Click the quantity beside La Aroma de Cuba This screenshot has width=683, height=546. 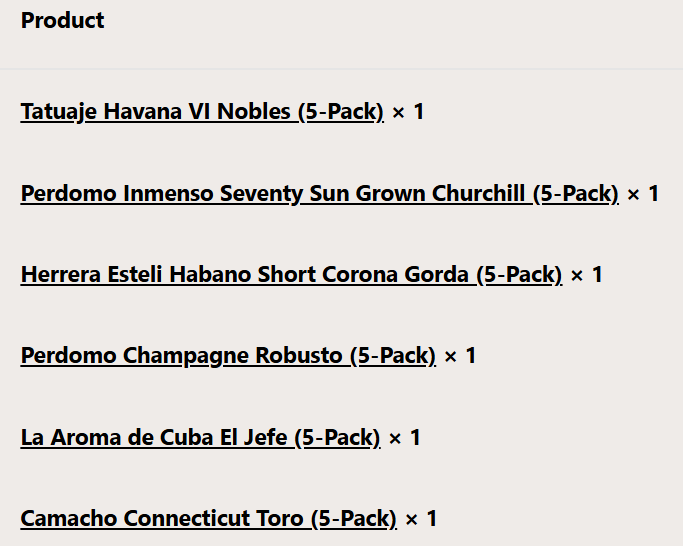point(405,437)
